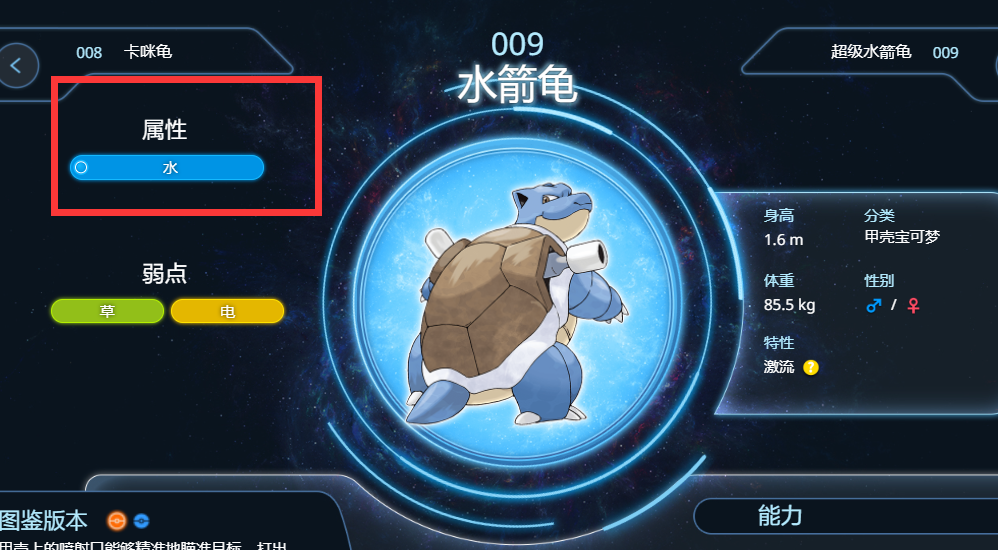Viewport: 998px width, 550px height.
Task: Select the yellow 电 weakness pill
Action: pos(227,311)
